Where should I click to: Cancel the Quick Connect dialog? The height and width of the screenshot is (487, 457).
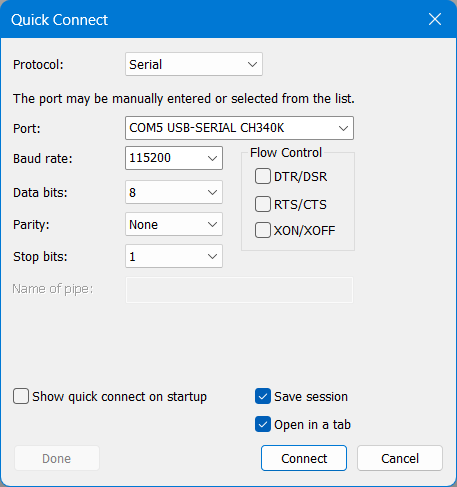point(400,458)
